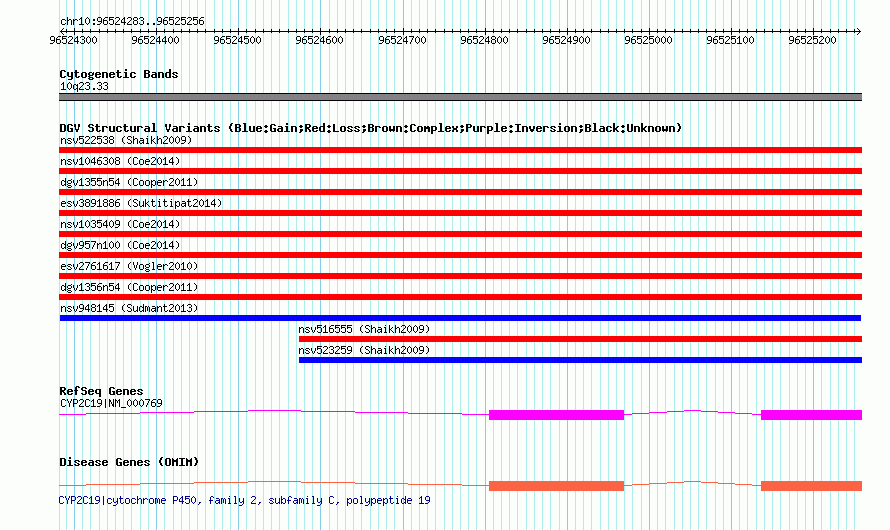Image resolution: width=890 pixels, height=530 pixels.
Task: Select the red bar under dgv957n100
Action: pyautogui.click(x=460, y=255)
